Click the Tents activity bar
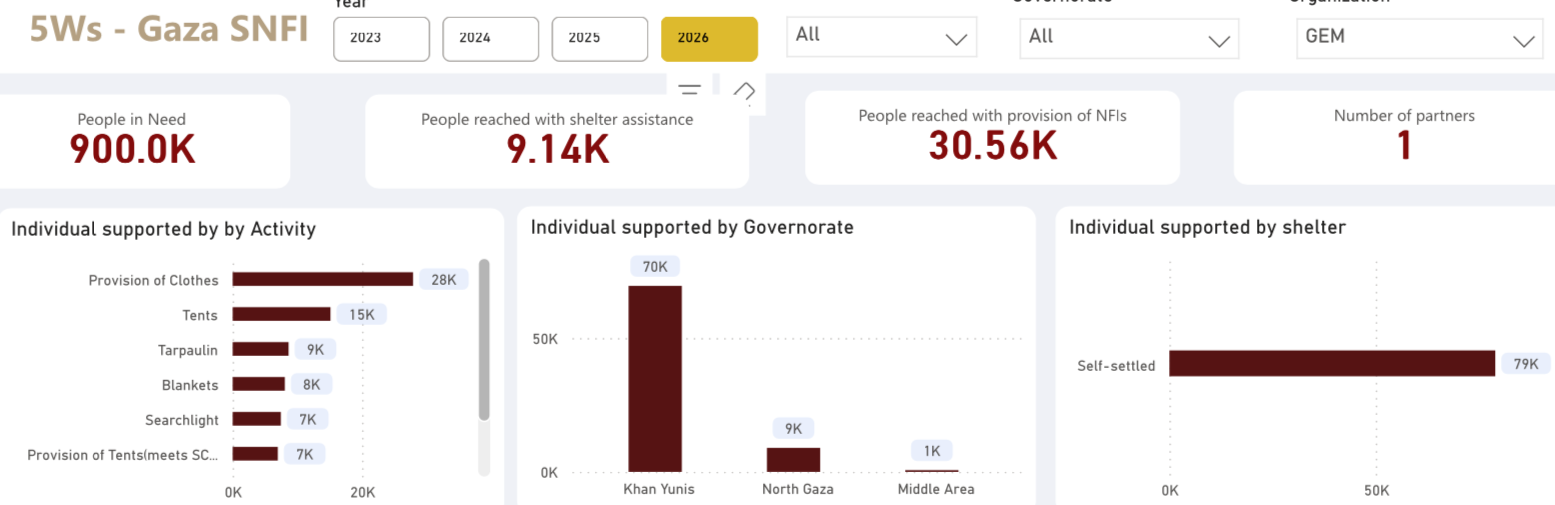 [281, 314]
